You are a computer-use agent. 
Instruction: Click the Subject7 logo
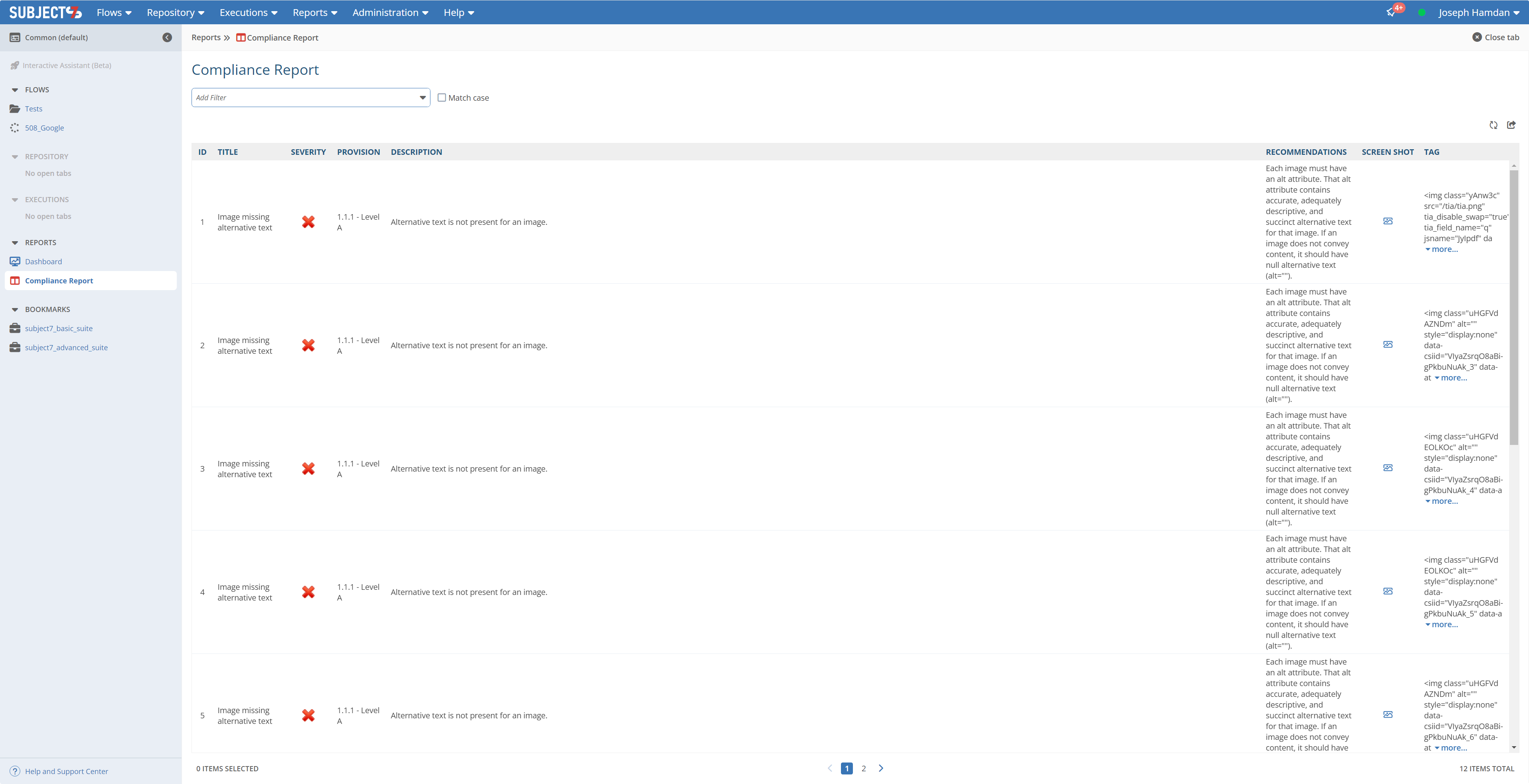click(45, 12)
